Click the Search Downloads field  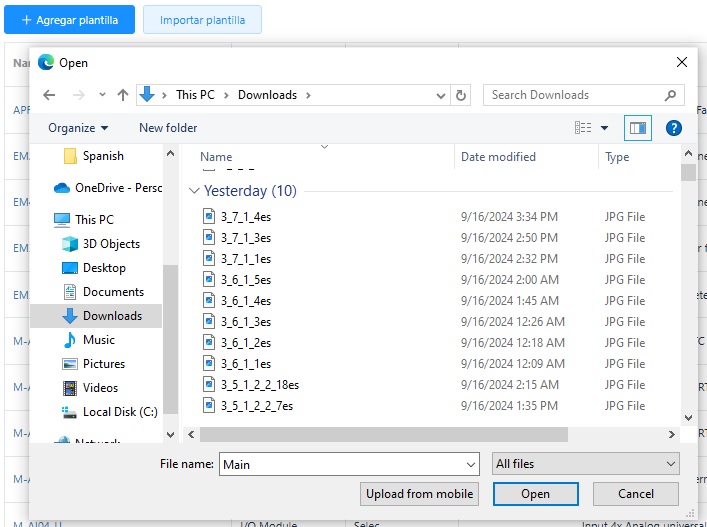pyautogui.click(x=575, y=95)
